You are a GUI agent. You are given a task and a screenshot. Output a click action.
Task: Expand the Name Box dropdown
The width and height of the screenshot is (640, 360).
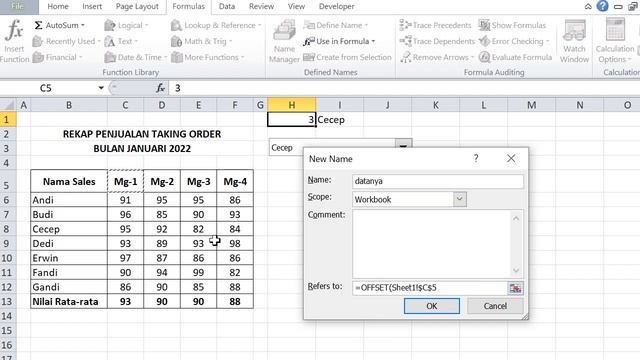[101, 88]
